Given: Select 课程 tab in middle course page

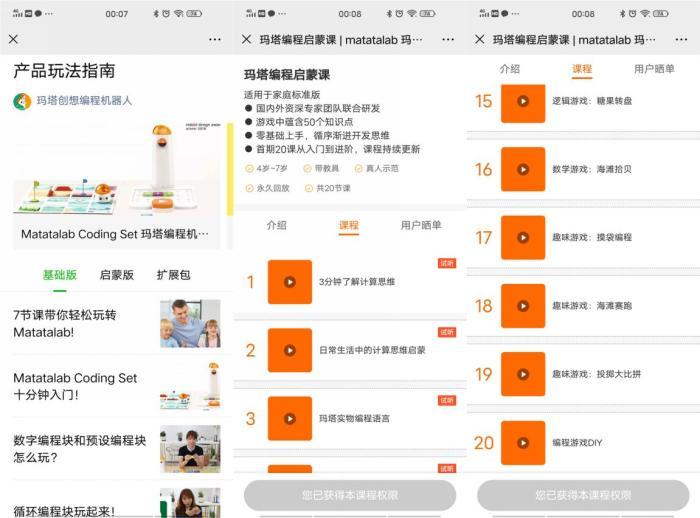Looking at the screenshot, I should pyautogui.click(x=349, y=225).
